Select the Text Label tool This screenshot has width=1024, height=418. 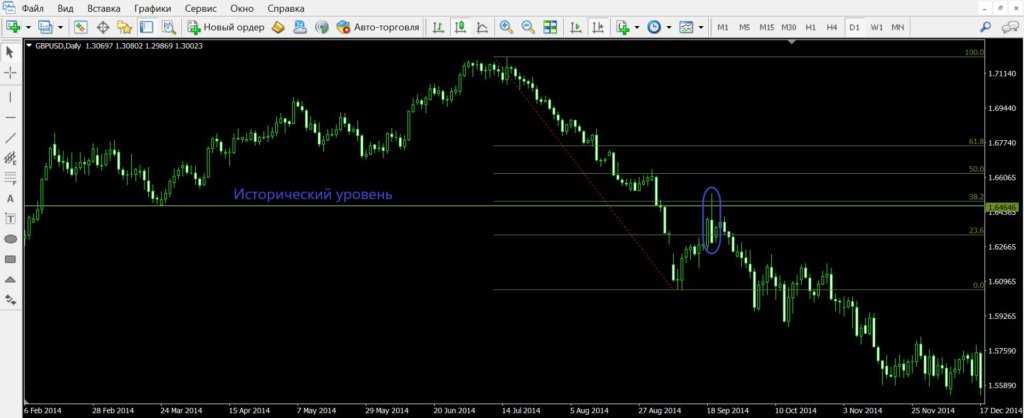click(11, 219)
